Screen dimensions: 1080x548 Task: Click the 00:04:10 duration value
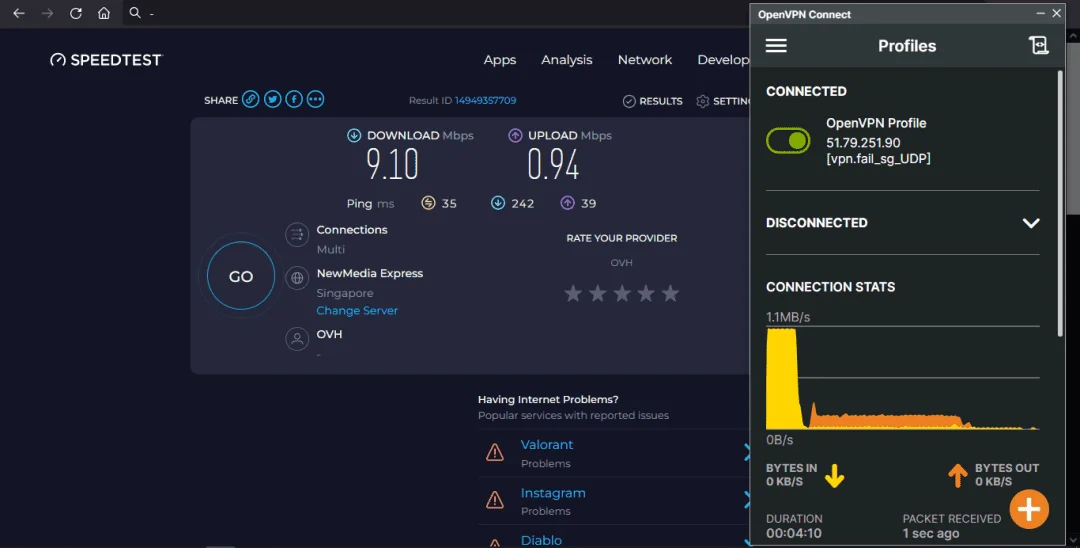793,534
